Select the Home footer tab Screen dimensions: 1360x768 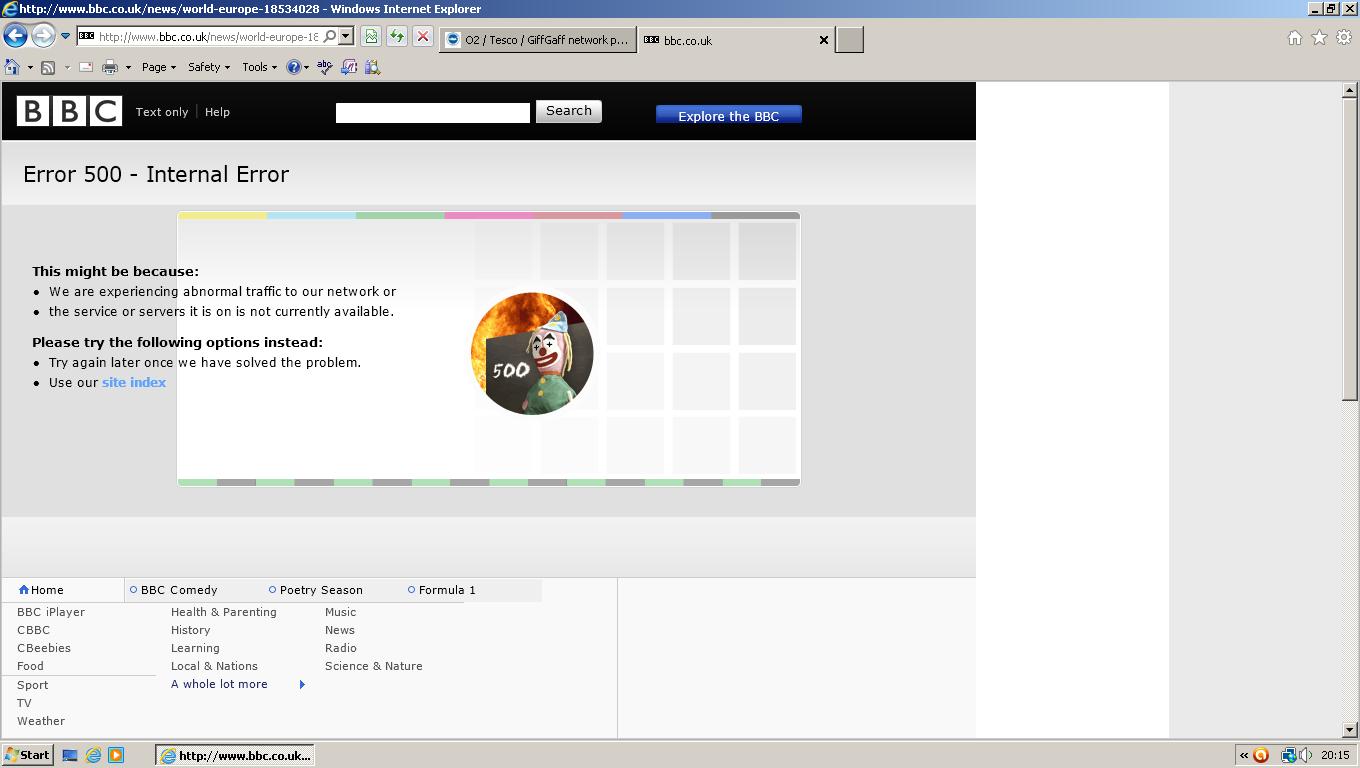coord(42,590)
